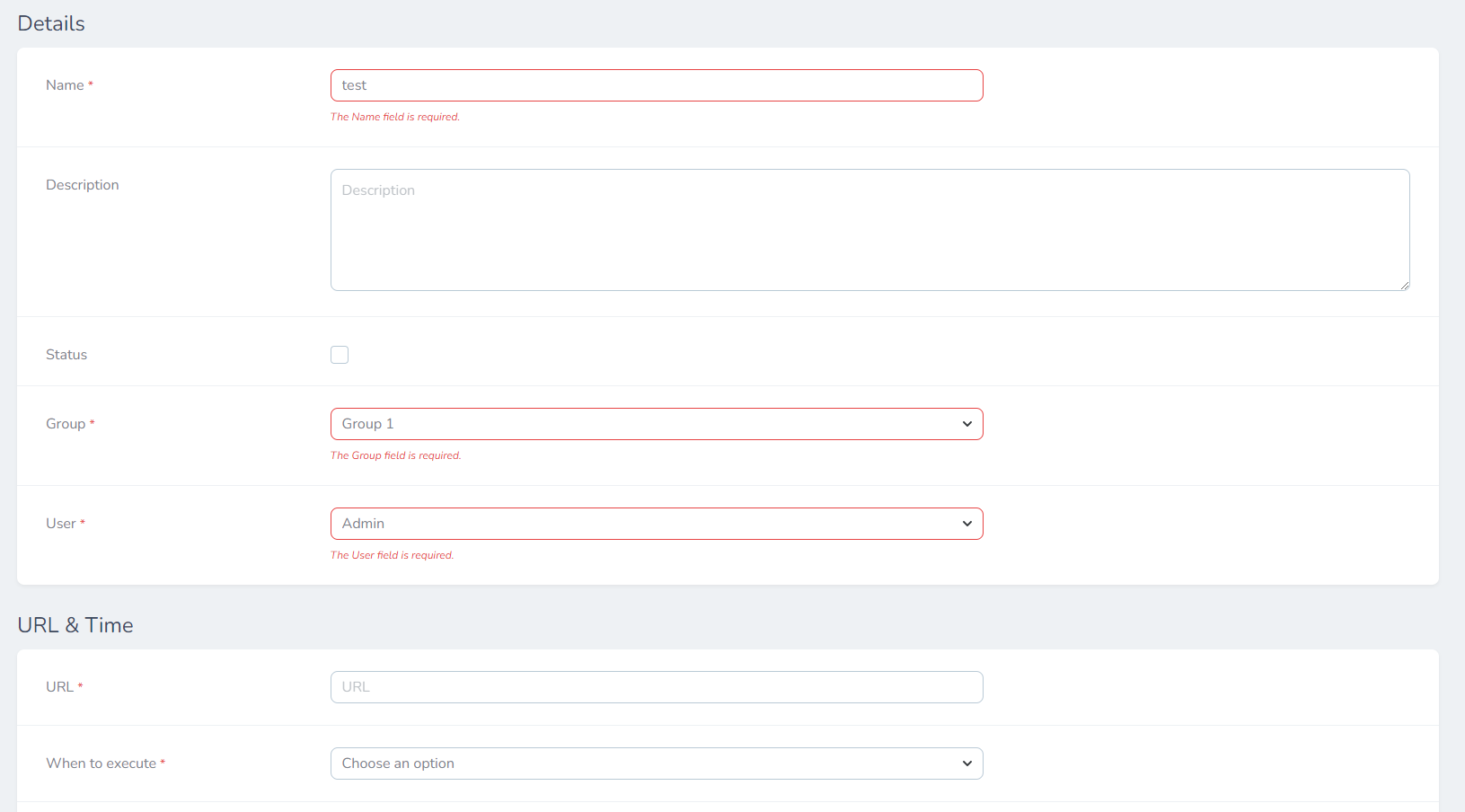
Task: Click the "Details" section heading
Action: tap(50, 23)
